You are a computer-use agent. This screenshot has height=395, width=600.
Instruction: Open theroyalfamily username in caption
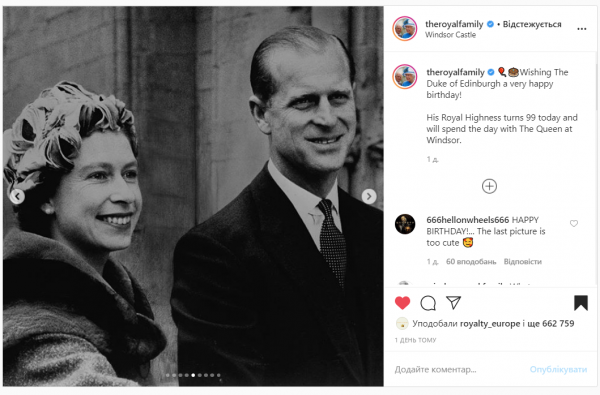pos(455,72)
